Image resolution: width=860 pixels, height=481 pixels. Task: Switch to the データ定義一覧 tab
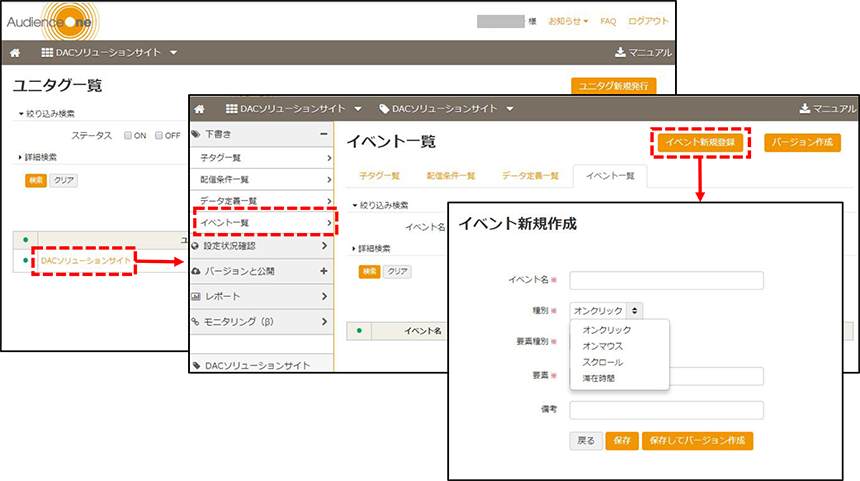[530, 176]
